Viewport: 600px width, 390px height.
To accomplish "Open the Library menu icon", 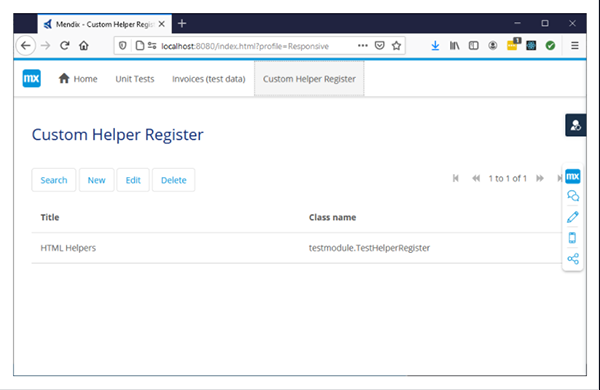I will (x=455, y=46).
